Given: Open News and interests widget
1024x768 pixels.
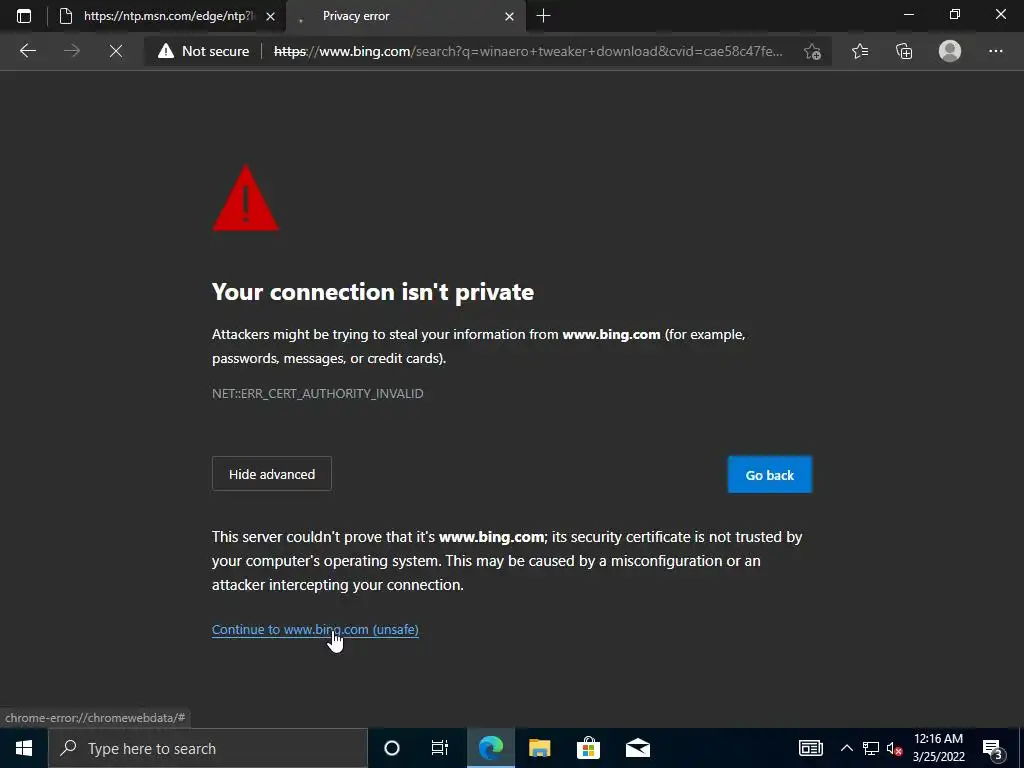Looking at the screenshot, I should point(810,748).
